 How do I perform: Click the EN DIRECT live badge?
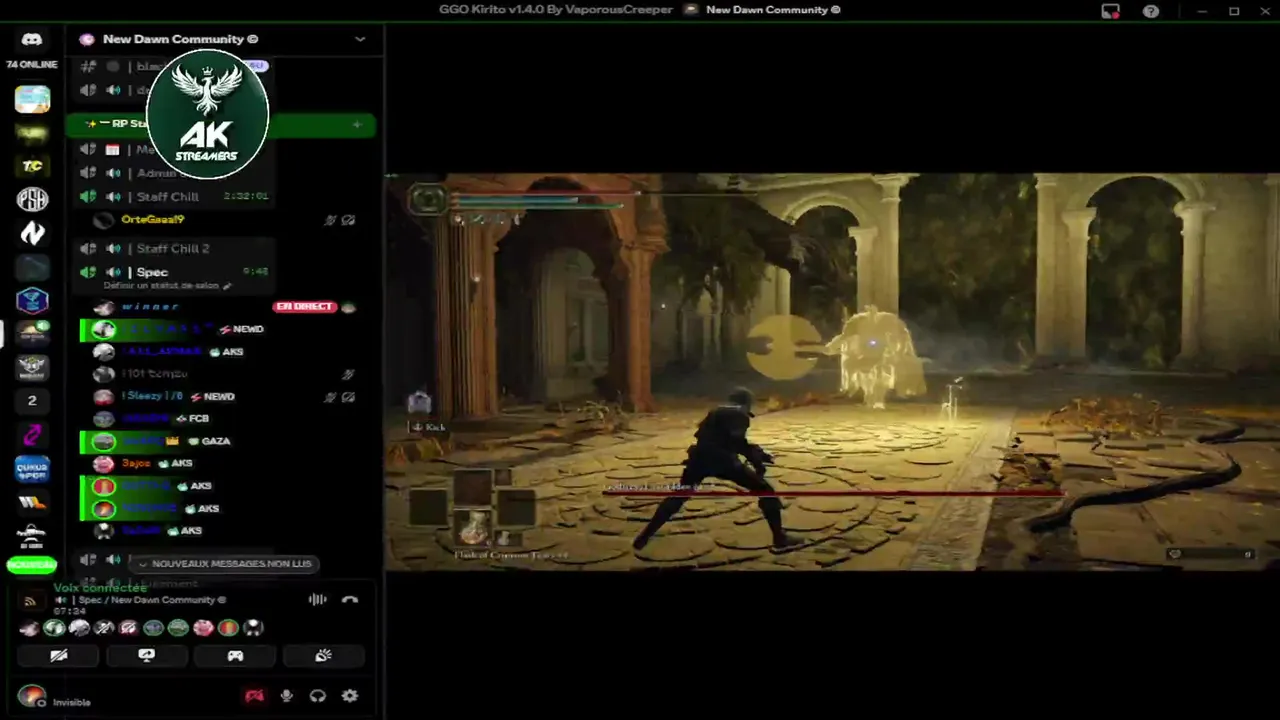click(x=305, y=307)
